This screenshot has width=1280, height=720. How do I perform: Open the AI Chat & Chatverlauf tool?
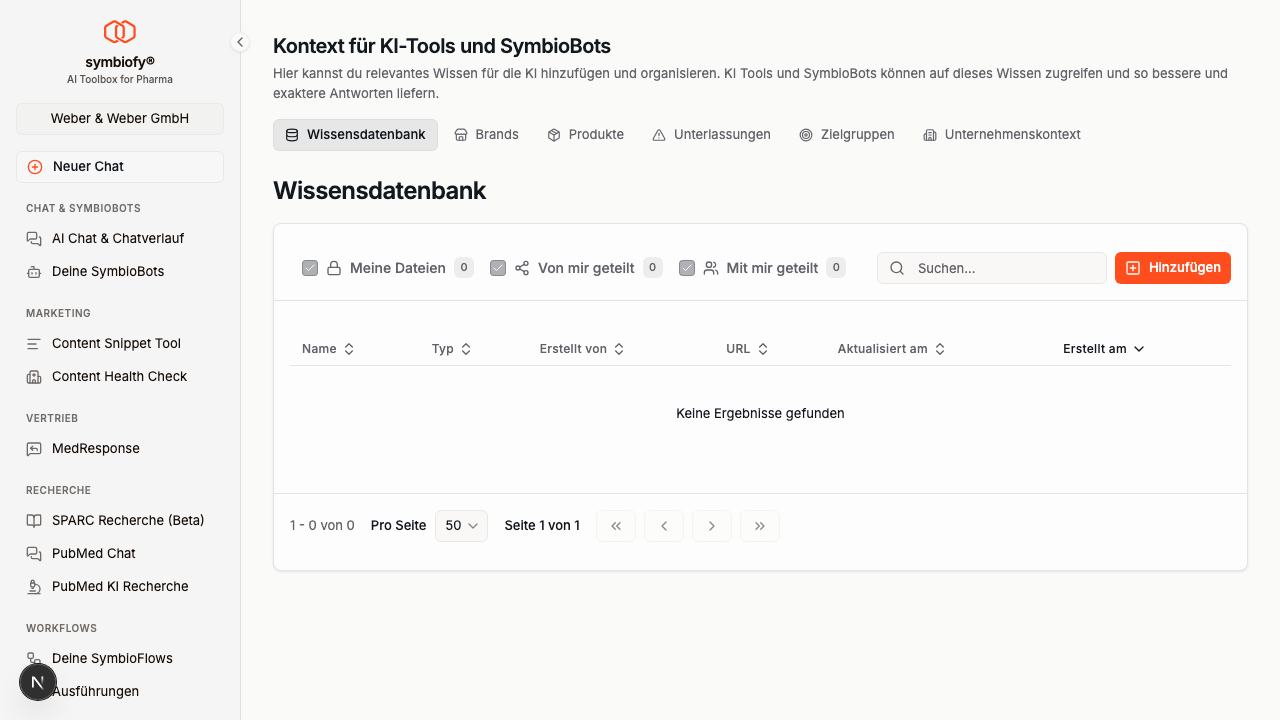click(x=117, y=238)
